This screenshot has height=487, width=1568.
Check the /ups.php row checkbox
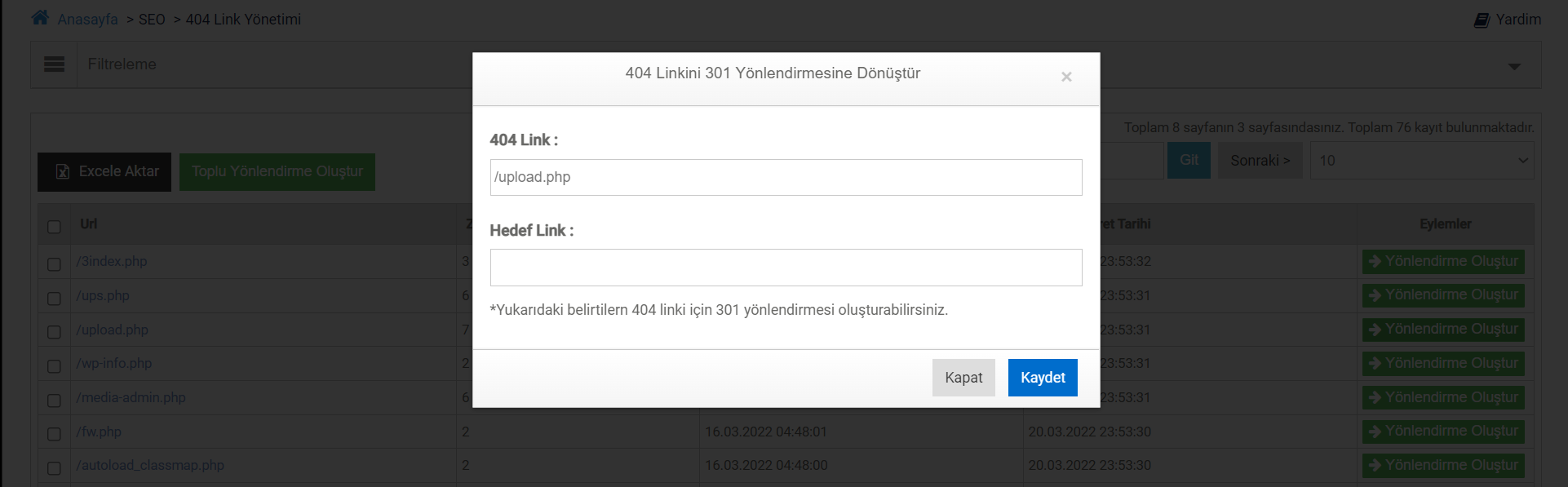tap(54, 299)
